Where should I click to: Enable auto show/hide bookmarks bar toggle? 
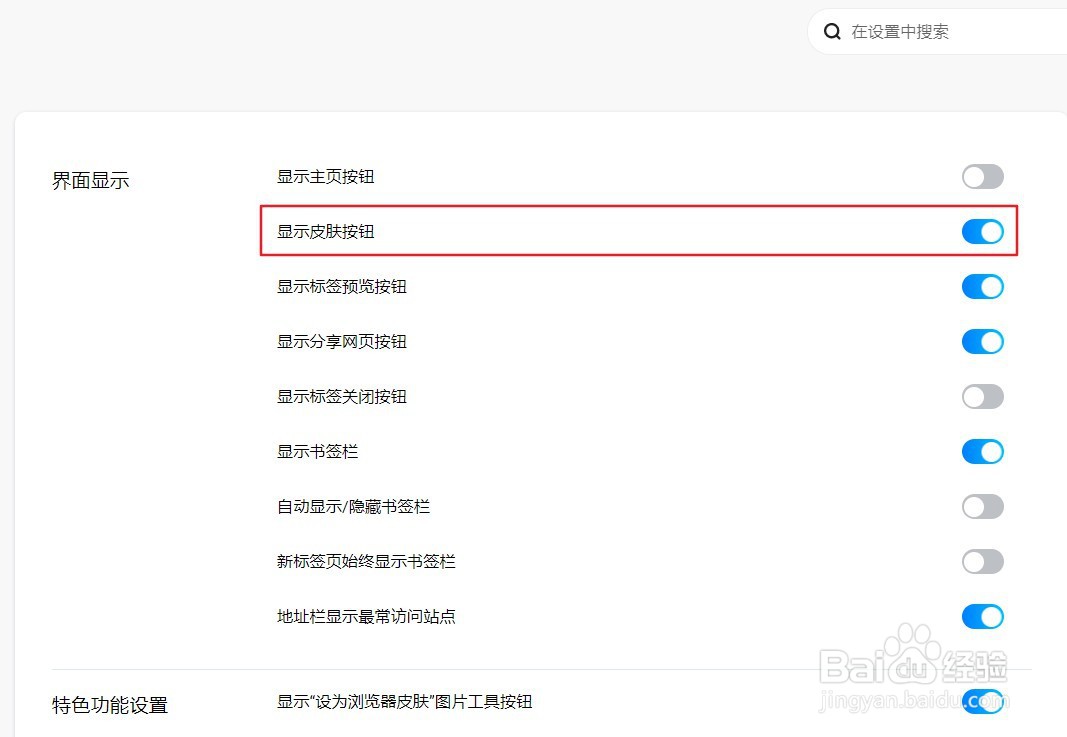pyautogui.click(x=982, y=507)
